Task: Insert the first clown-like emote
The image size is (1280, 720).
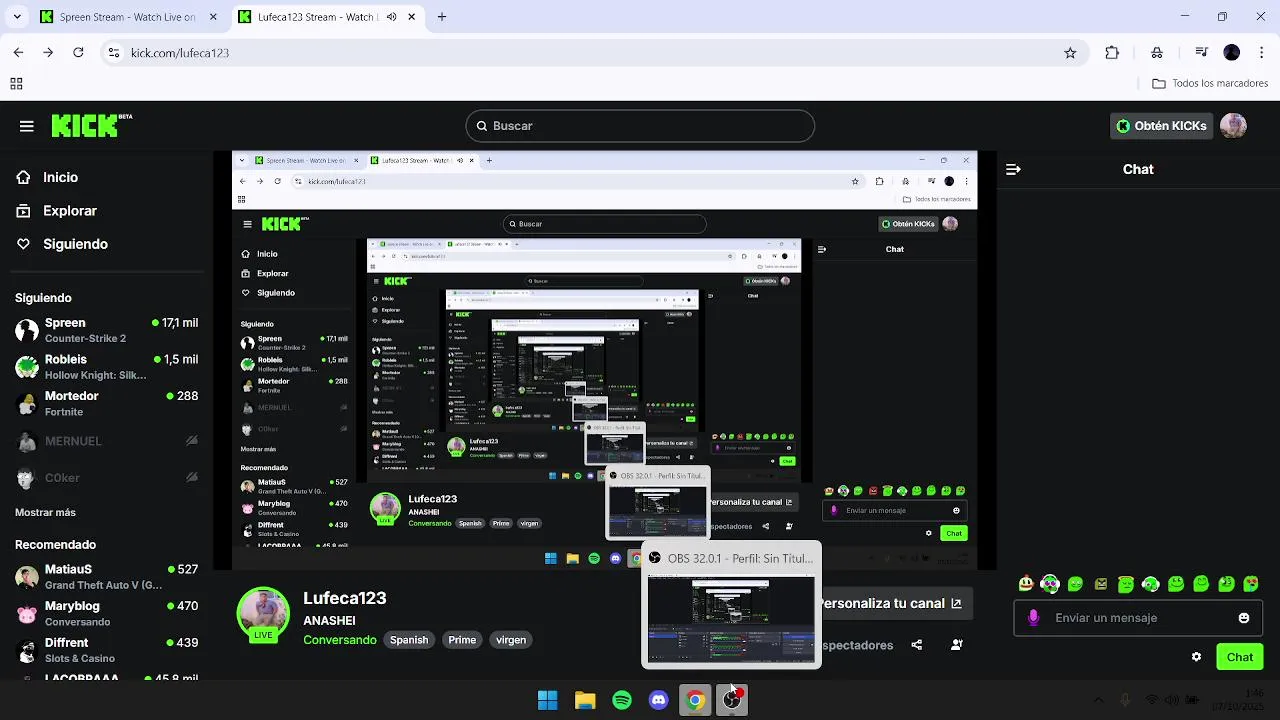Action: [1025, 584]
